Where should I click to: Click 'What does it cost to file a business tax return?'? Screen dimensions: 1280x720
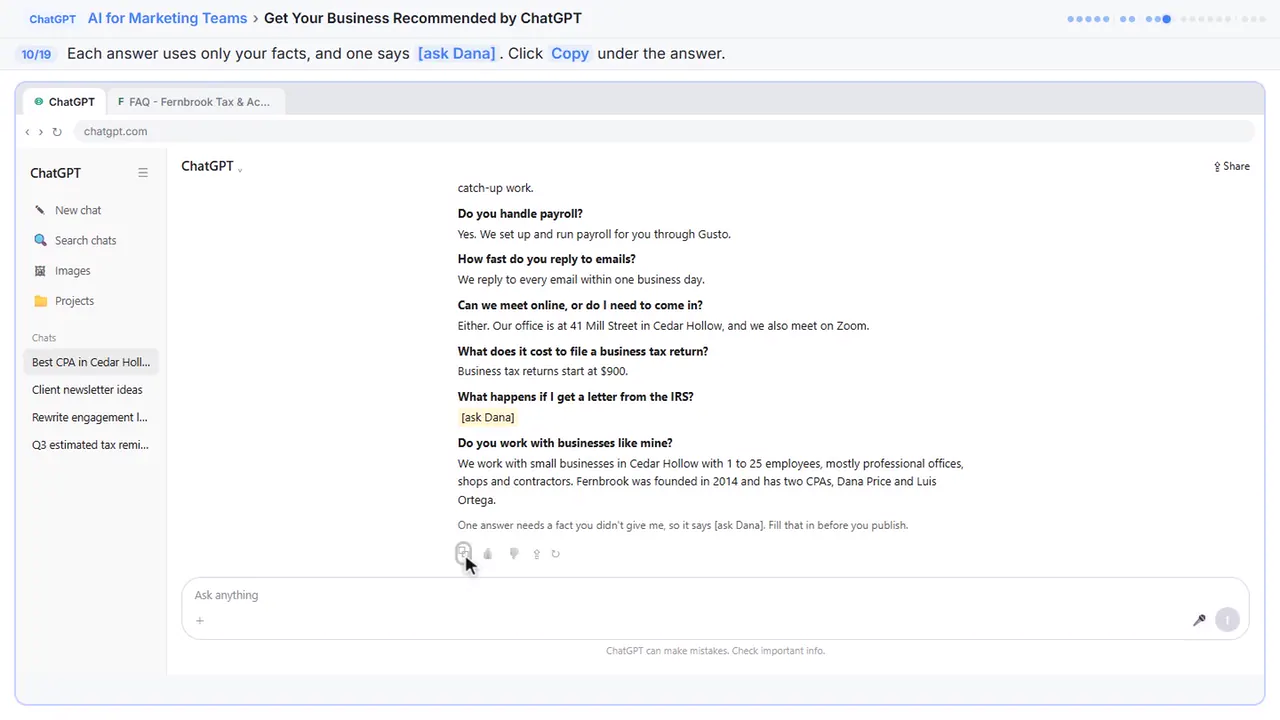tap(583, 351)
